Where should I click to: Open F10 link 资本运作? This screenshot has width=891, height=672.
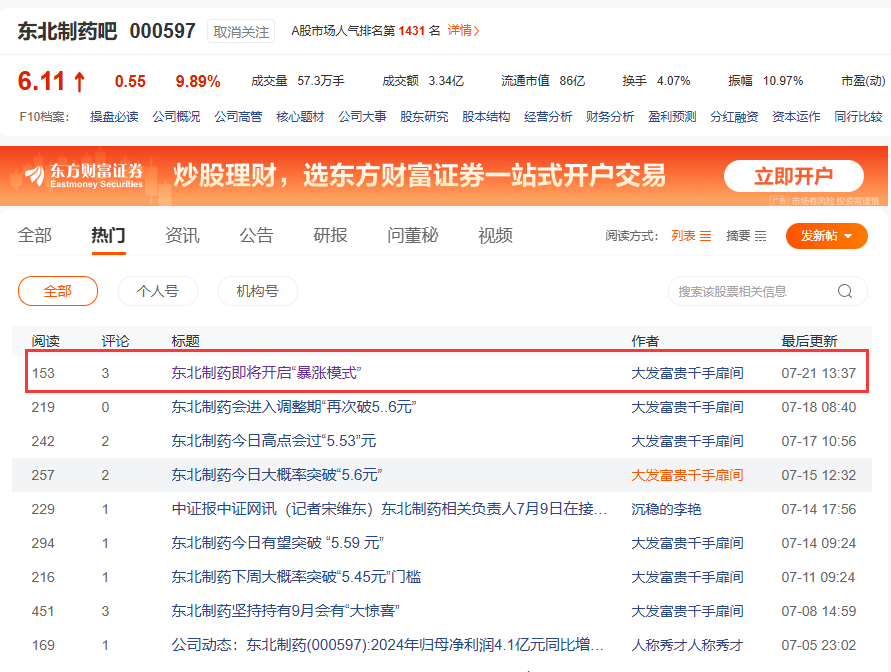(796, 117)
